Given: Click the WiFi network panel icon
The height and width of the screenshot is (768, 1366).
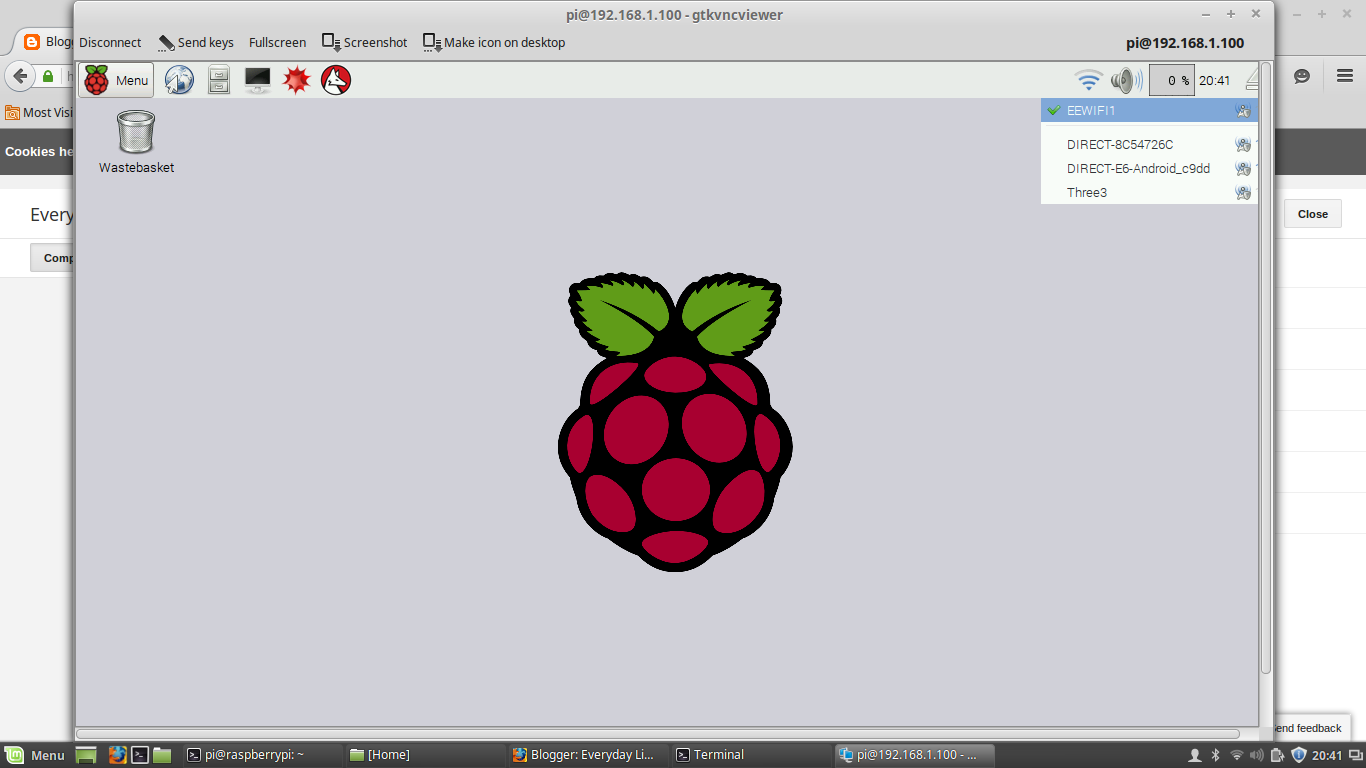Looking at the screenshot, I should (1088, 80).
